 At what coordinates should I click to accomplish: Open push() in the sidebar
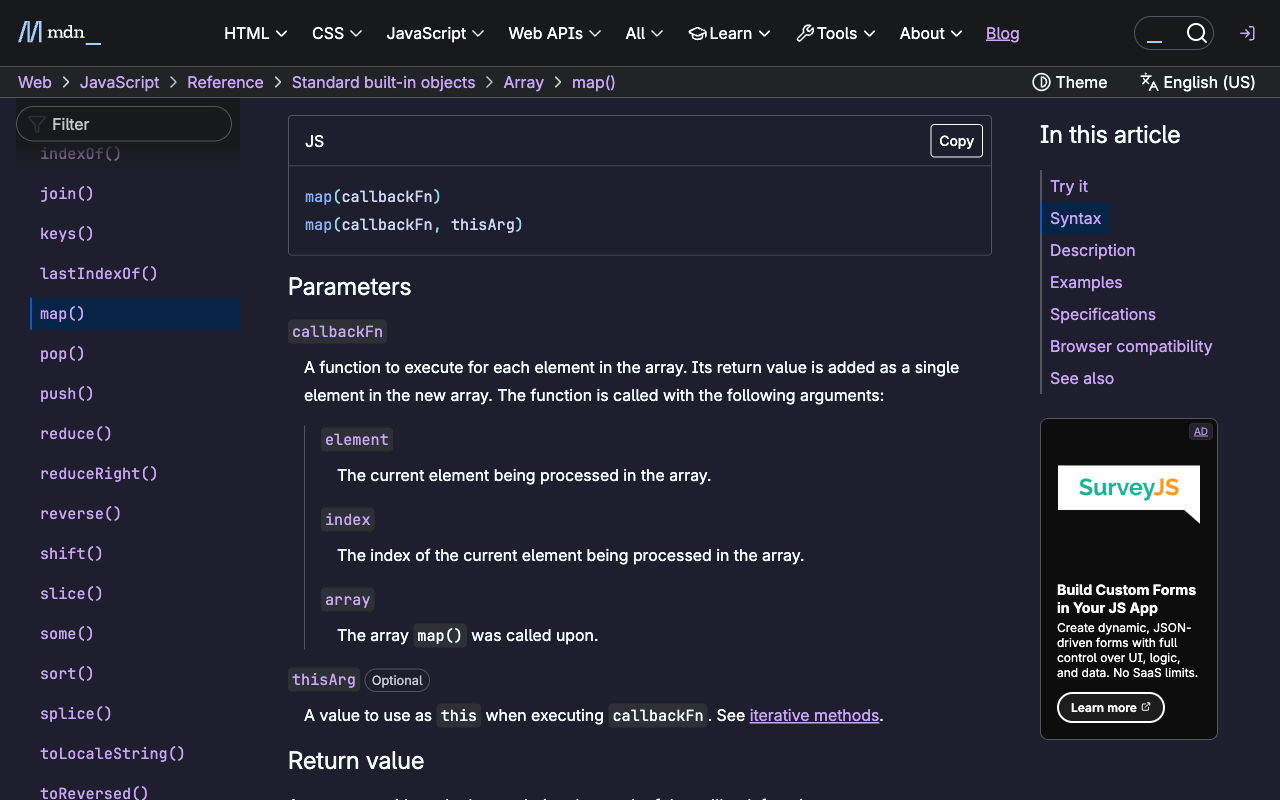[x=66, y=393]
